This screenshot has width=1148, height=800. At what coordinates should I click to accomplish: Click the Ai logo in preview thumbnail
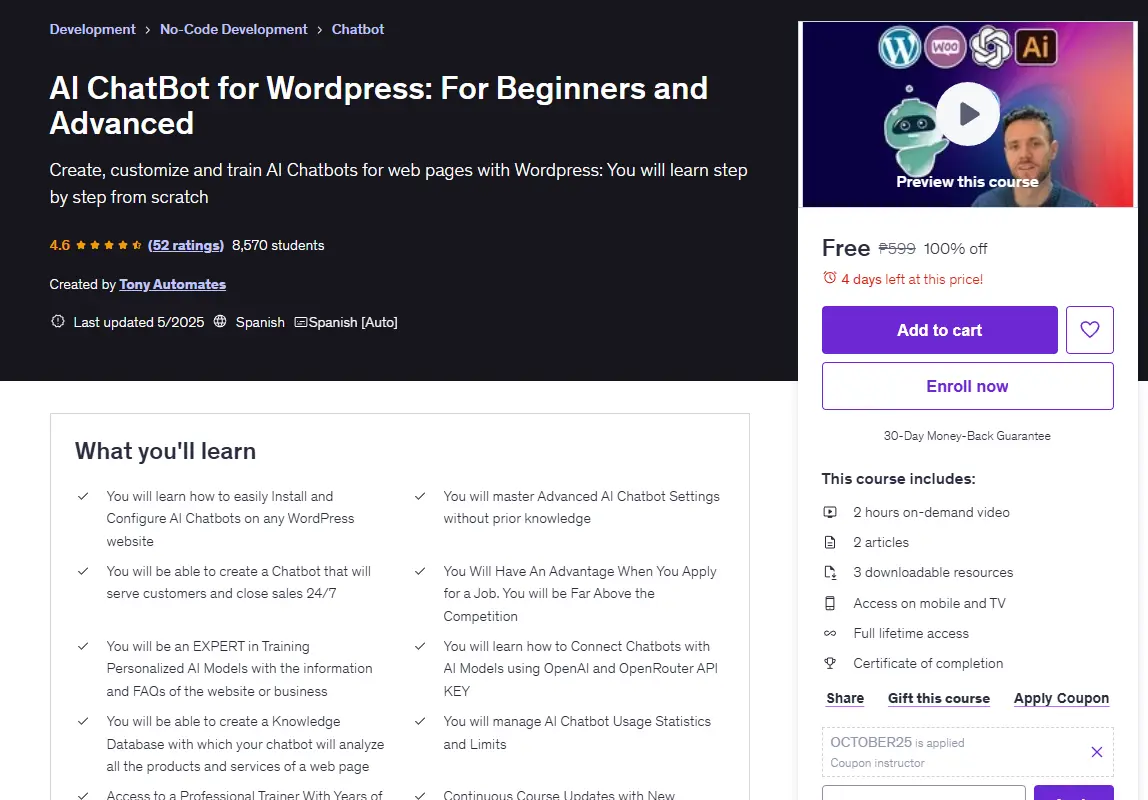(x=1035, y=47)
